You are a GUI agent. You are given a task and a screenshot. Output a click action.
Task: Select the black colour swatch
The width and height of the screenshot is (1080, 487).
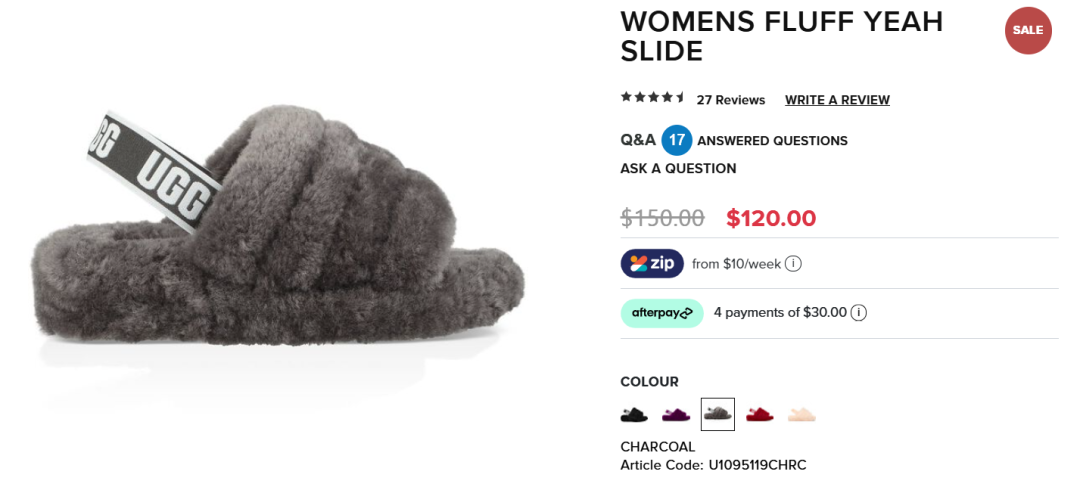pos(634,415)
